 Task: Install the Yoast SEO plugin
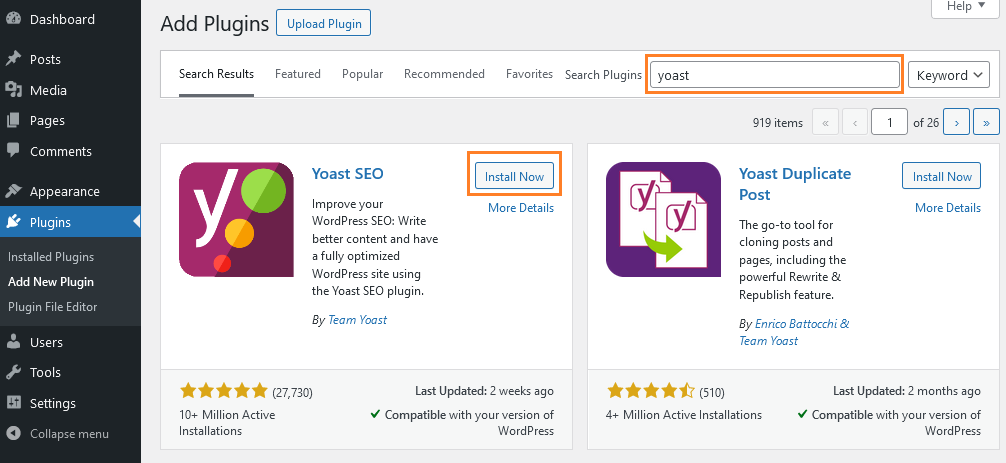coord(514,176)
